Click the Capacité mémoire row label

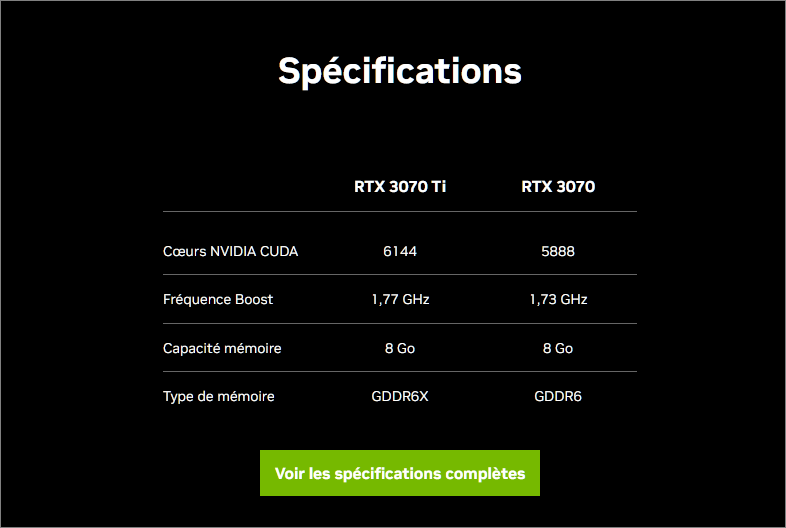click(222, 348)
